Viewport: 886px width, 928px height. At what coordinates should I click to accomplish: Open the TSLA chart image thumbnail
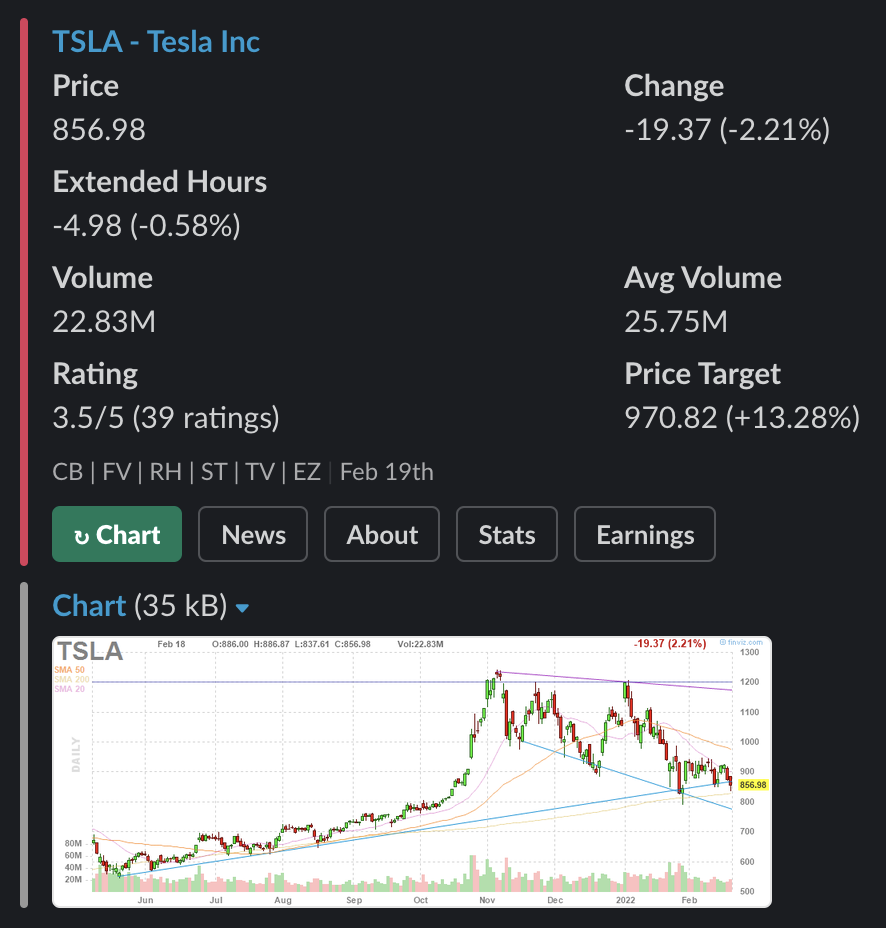click(410, 770)
